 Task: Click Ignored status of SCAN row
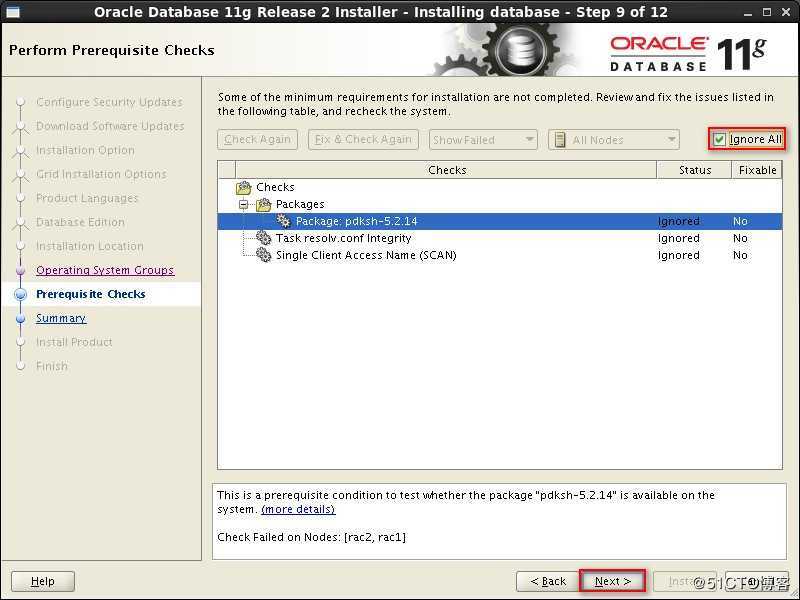coord(678,255)
